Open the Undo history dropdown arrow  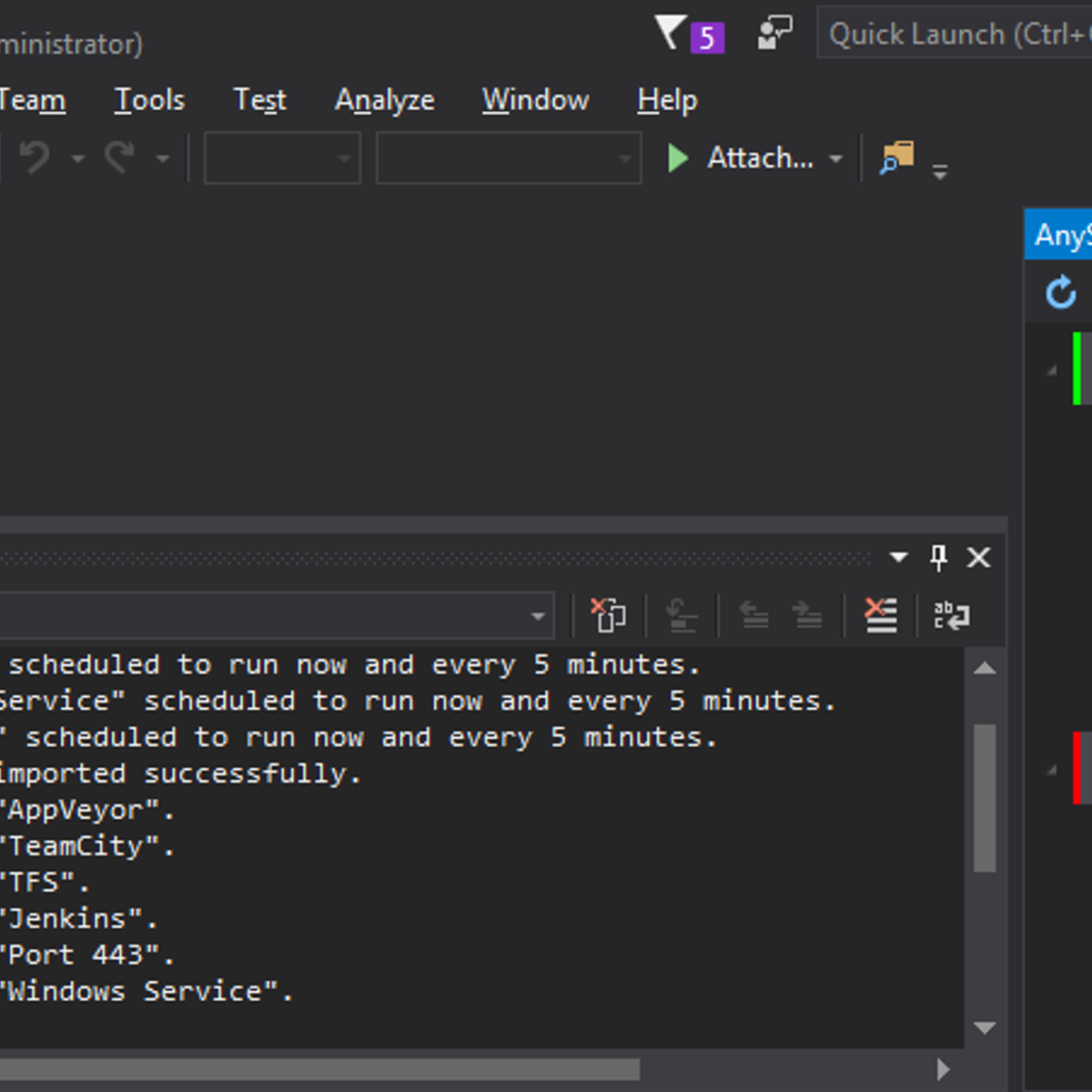pos(77,157)
